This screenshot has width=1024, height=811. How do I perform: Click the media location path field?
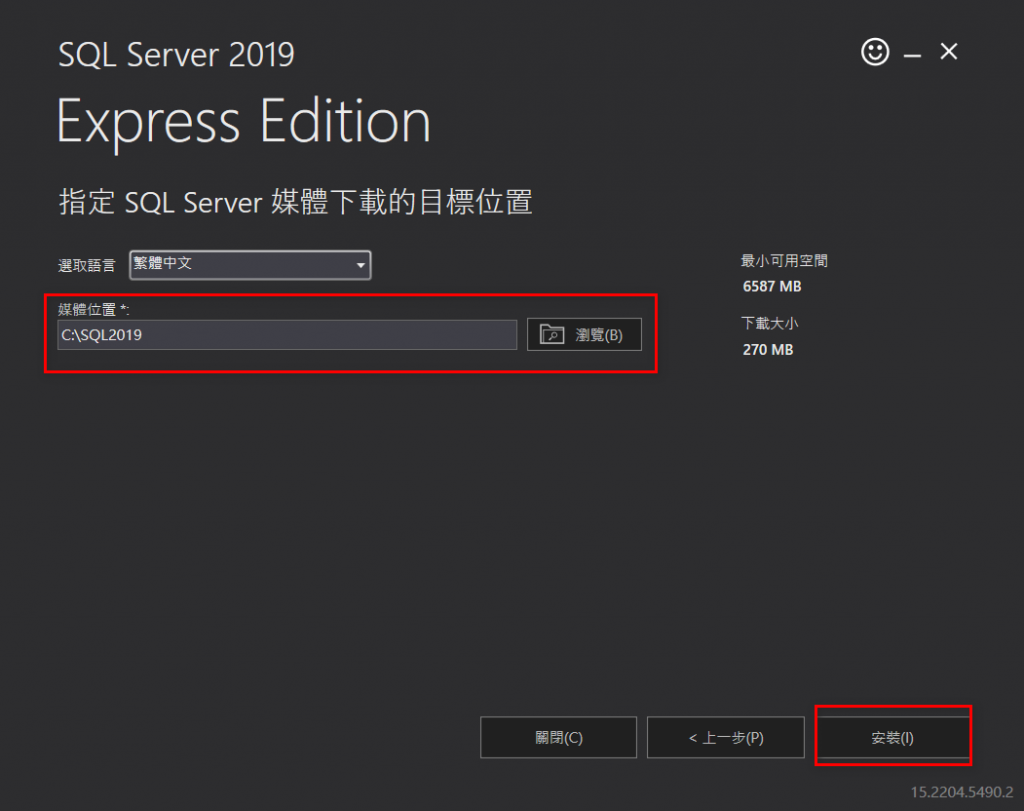(x=287, y=335)
